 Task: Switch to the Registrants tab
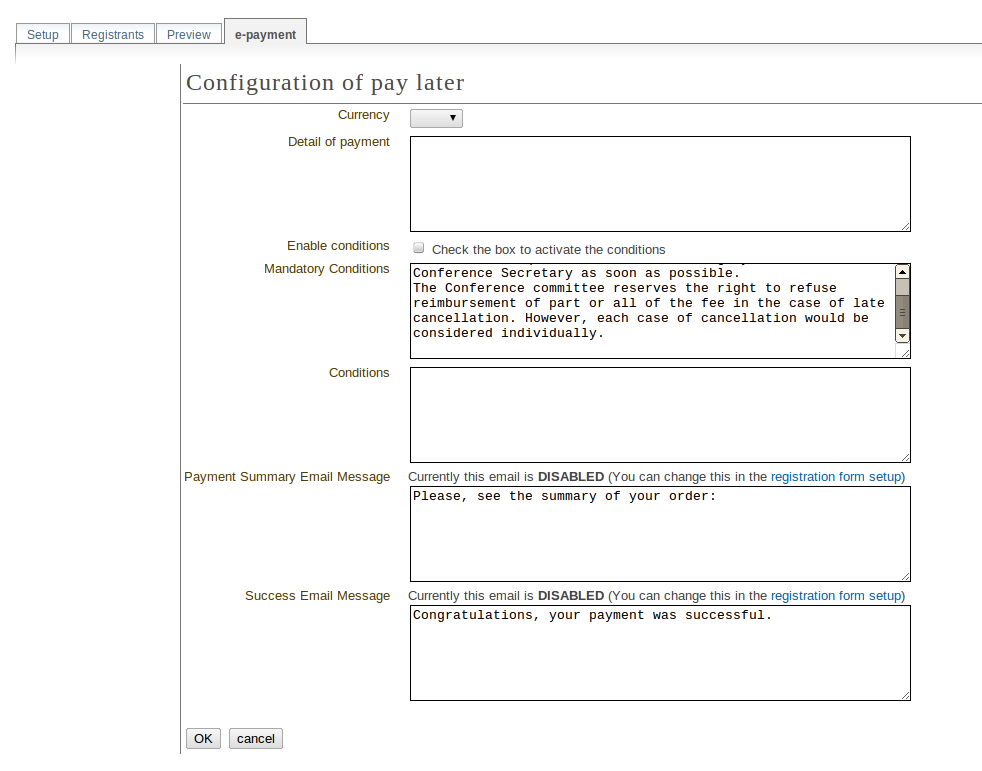point(113,34)
